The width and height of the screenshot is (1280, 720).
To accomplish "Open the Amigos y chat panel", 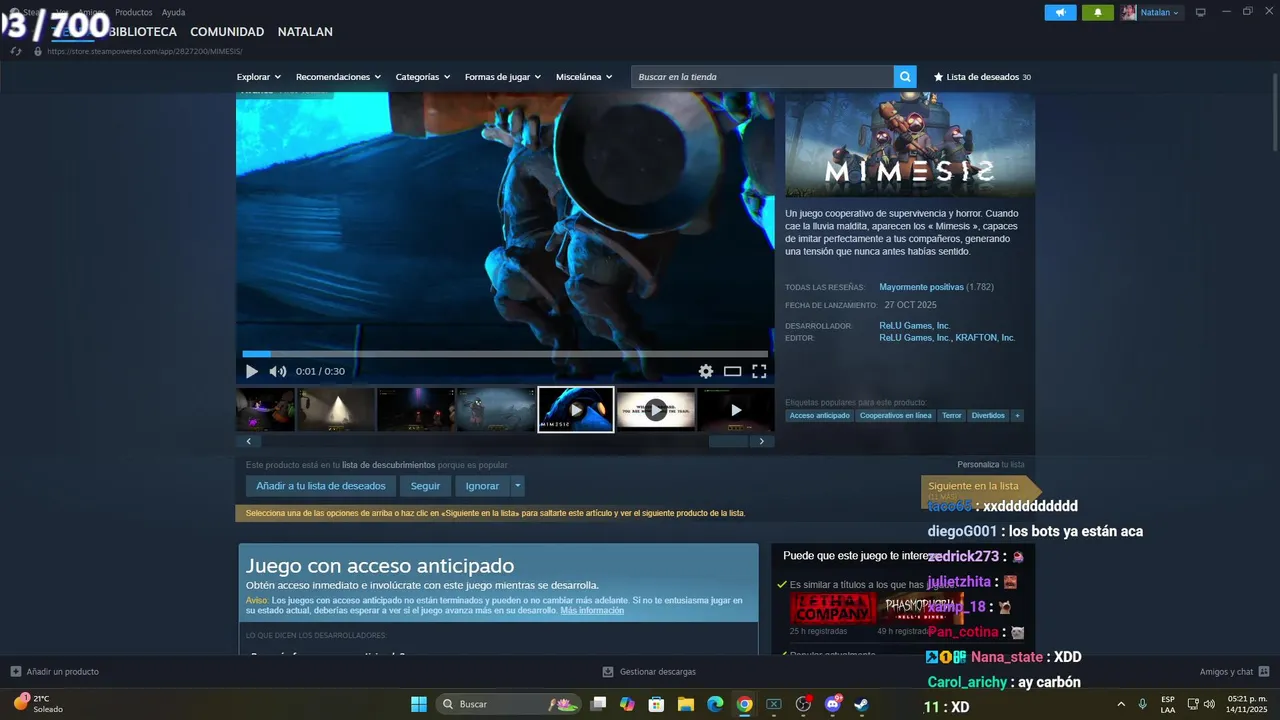I will tap(1234, 672).
